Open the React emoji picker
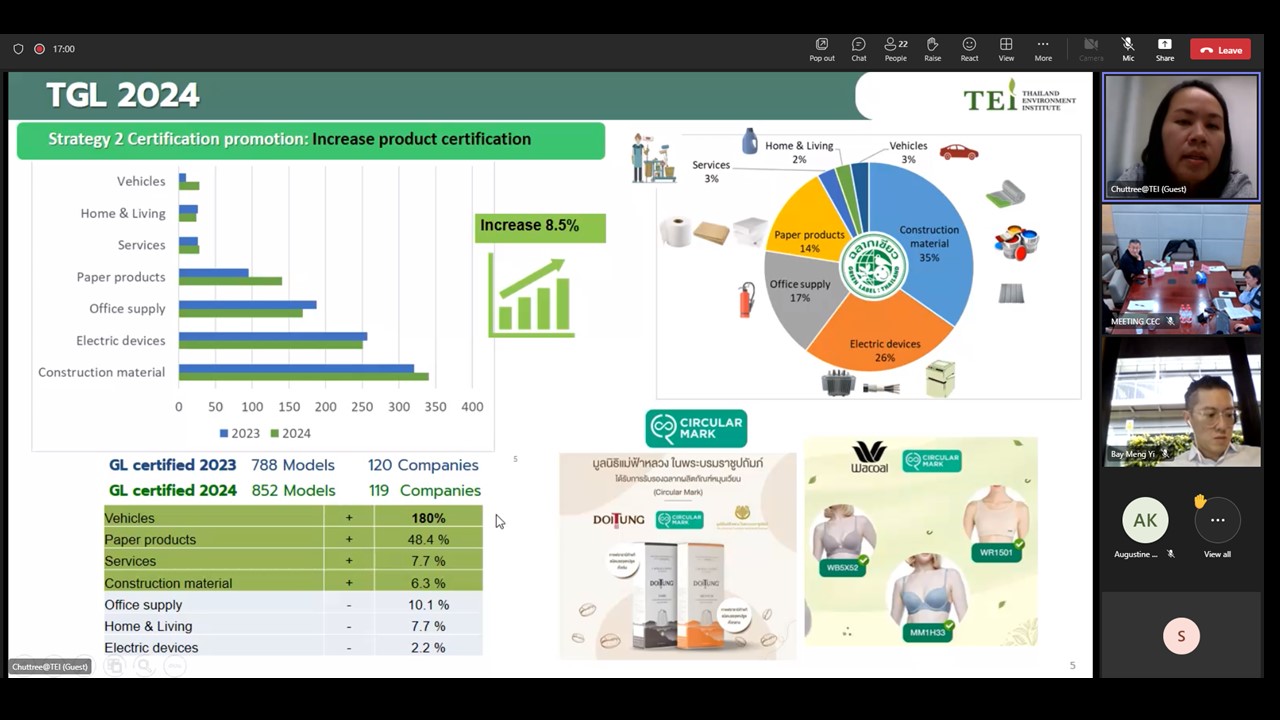The image size is (1280, 720). pos(969,49)
